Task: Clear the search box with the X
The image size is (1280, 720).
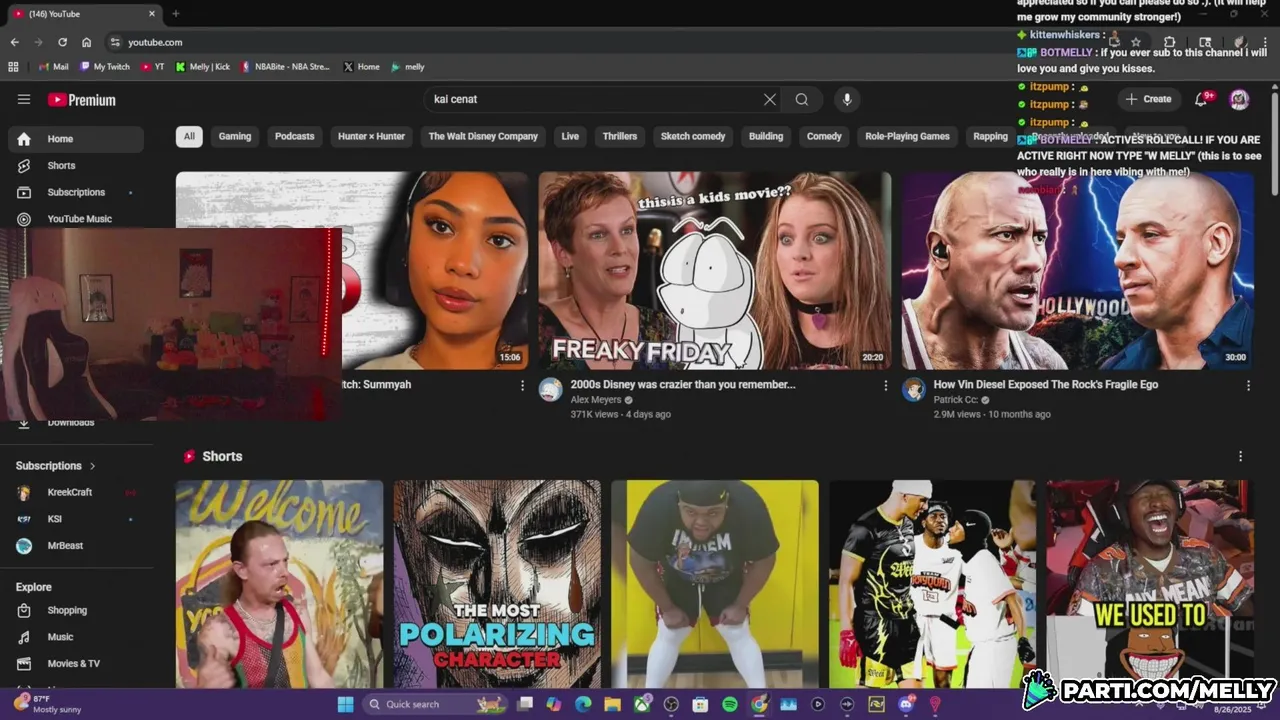Action: tap(770, 99)
